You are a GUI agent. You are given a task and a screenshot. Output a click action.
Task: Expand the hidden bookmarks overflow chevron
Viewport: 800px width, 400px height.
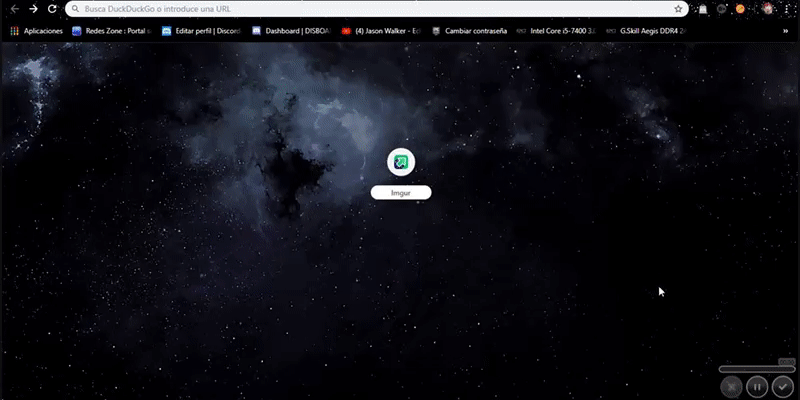pyautogui.click(x=785, y=31)
